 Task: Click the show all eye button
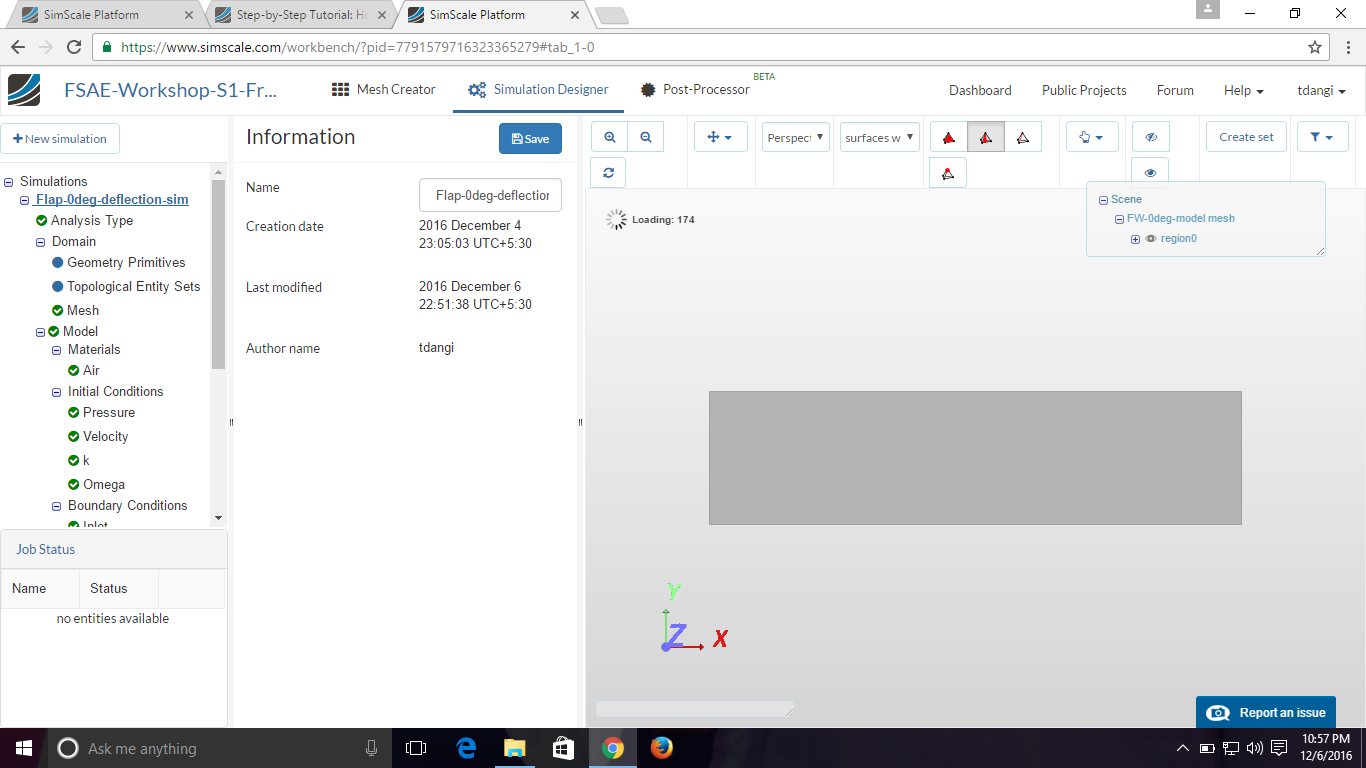(1150, 172)
